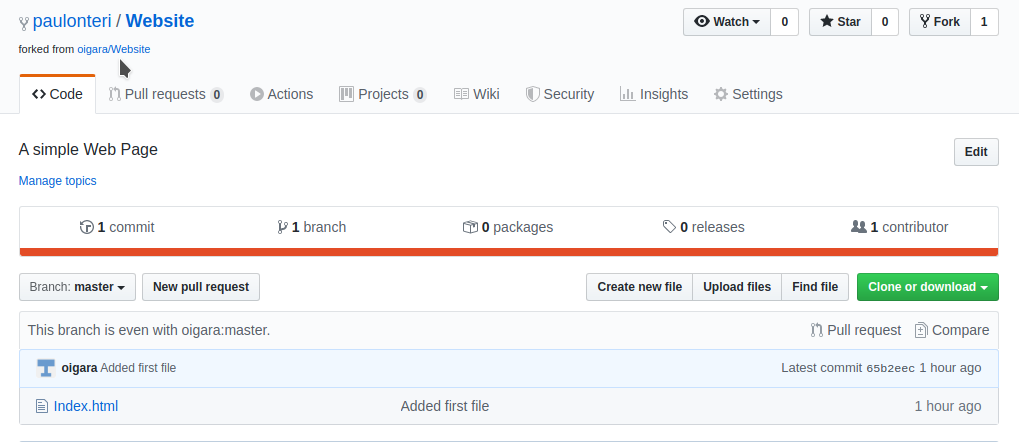This screenshot has height=442, width=1019.
Task: Switch to the Pull requests tab
Action: click(x=166, y=94)
